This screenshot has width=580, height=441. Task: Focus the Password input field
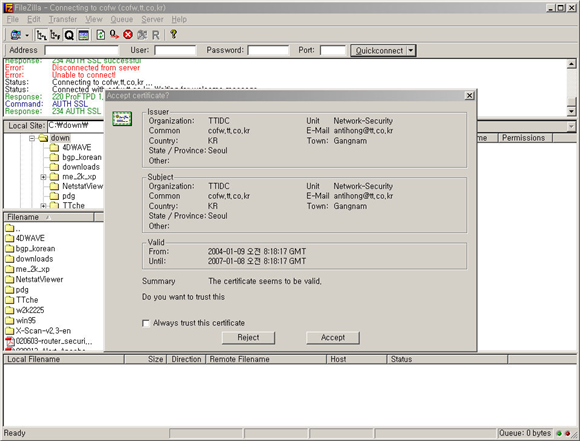click(x=268, y=50)
